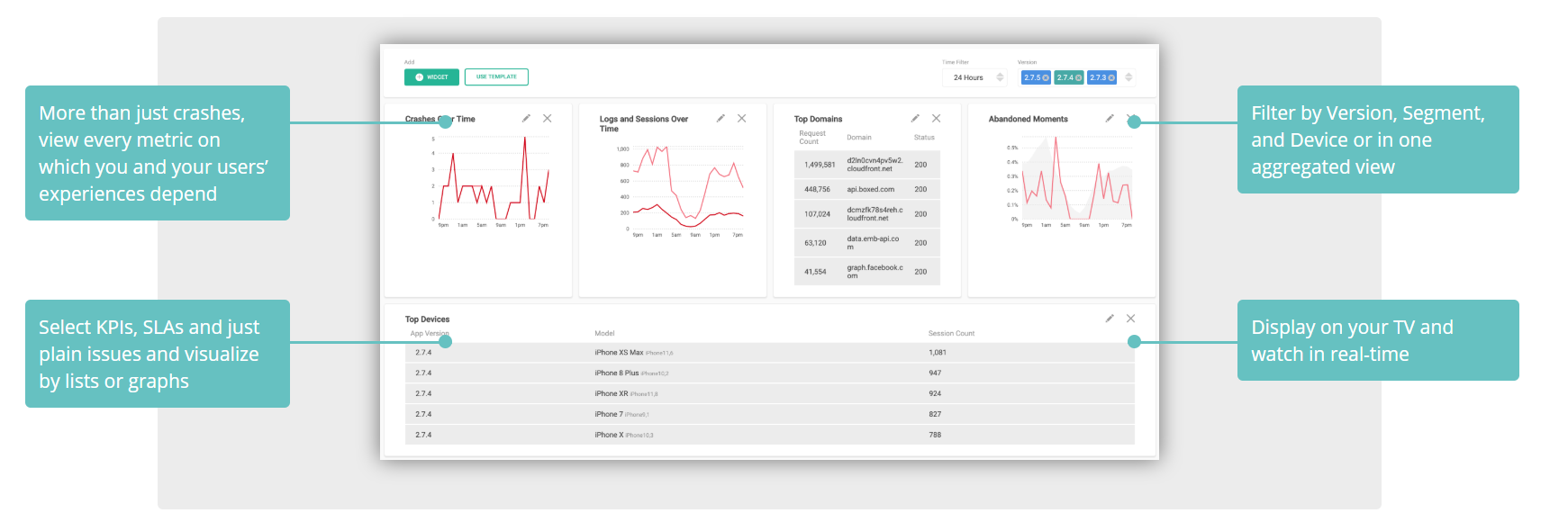The image size is (1568, 531).
Task: Remove version 2.7.3 filter chip
Action: point(1111,78)
